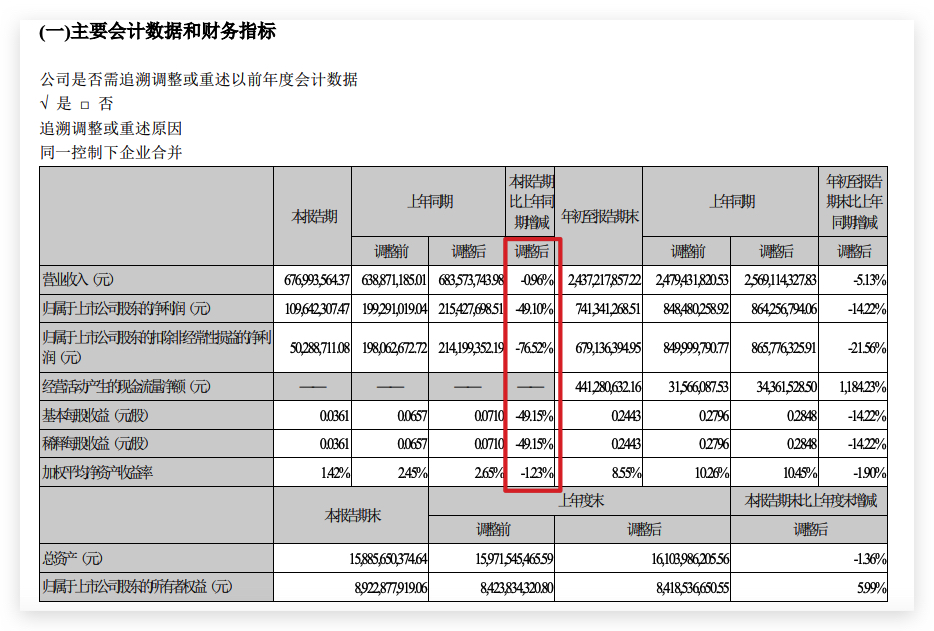
Task: Click the text 同一控制下企业合并
Action: click(x=111, y=153)
